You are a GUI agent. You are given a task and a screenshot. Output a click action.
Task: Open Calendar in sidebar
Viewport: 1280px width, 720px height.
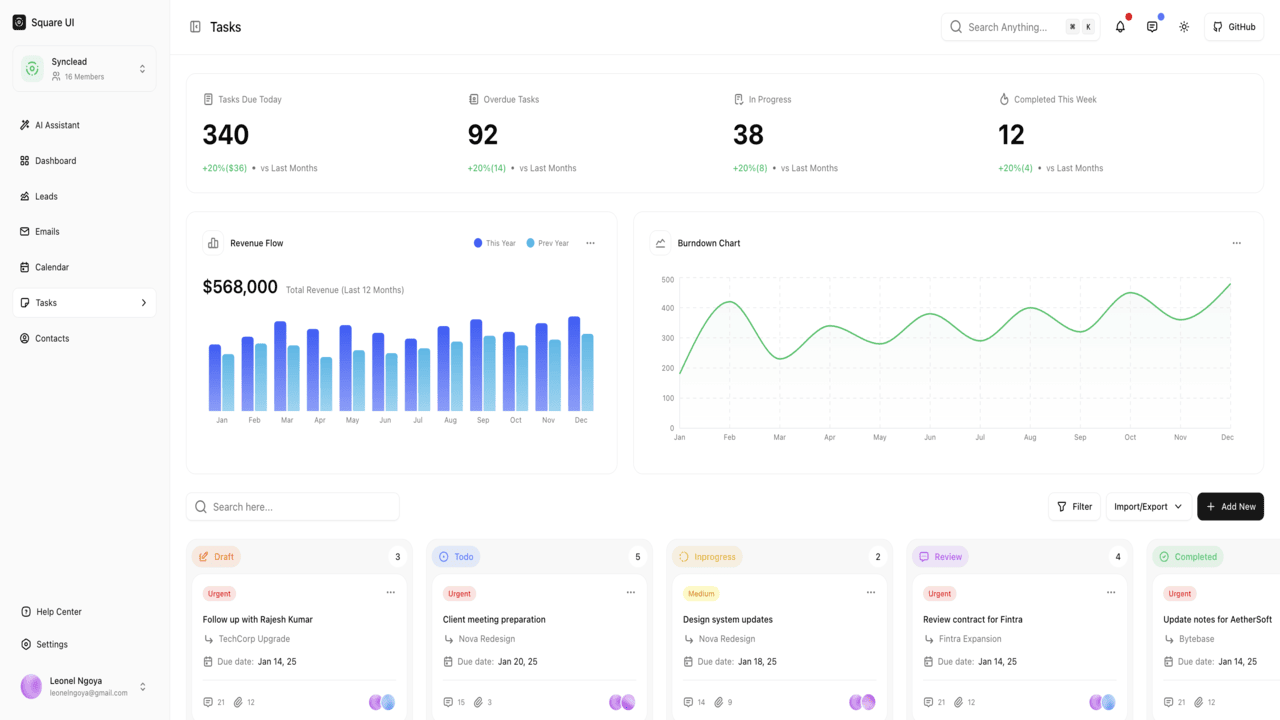pos(84,267)
